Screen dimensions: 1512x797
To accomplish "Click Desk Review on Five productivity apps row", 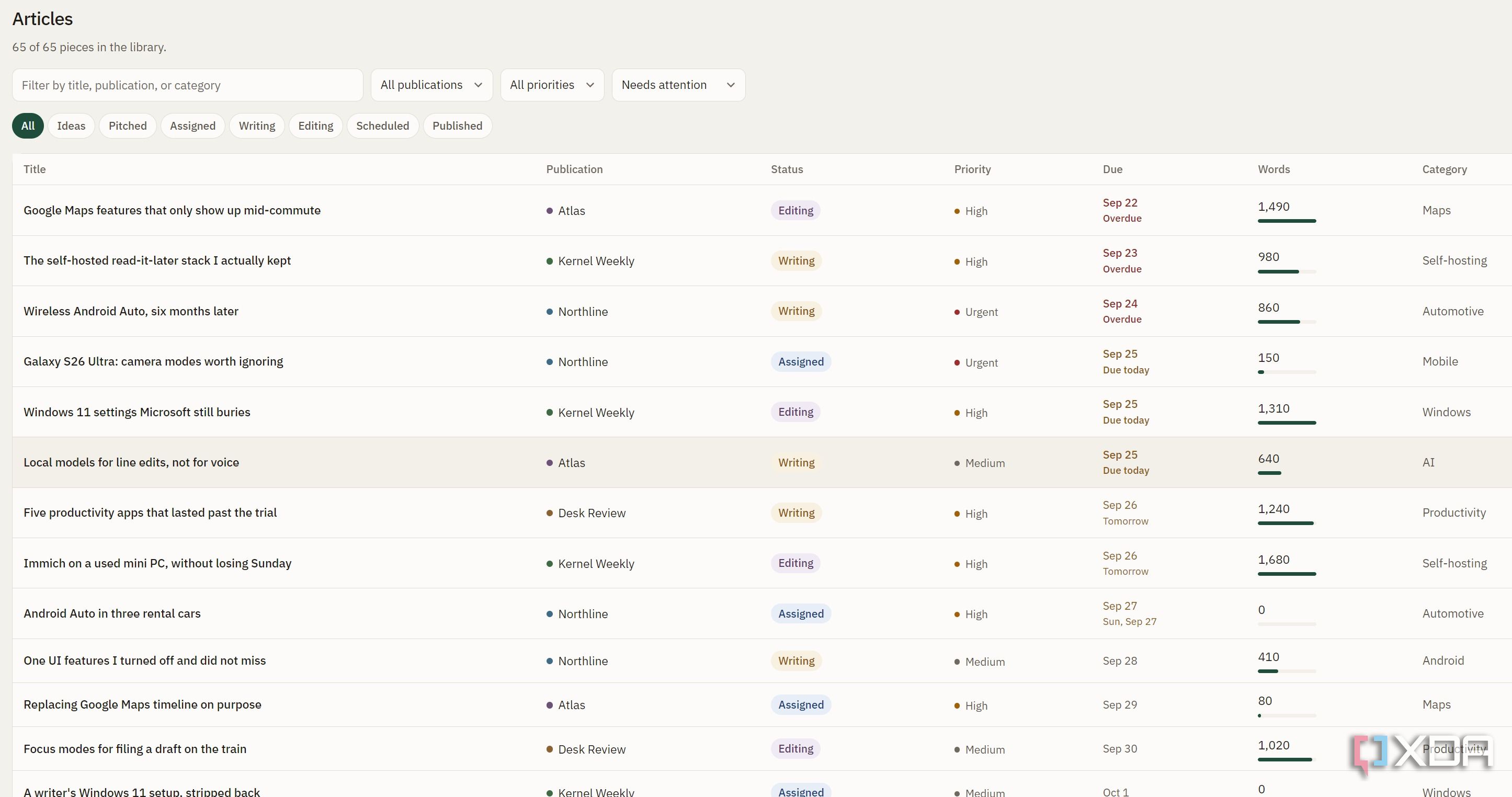I will [x=586, y=513].
